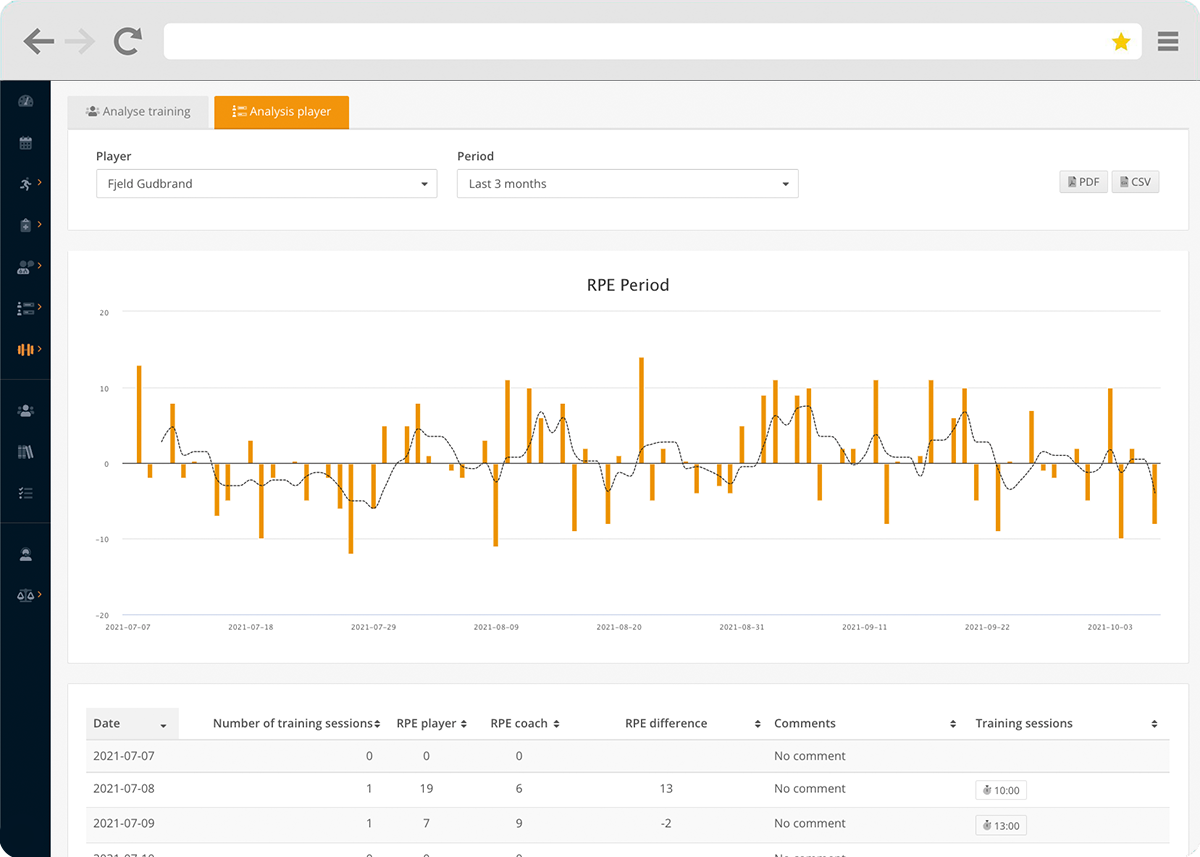Image resolution: width=1200 pixels, height=857 pixels.
Task: Click the RPE Period chart title
Action: point(628,285)
